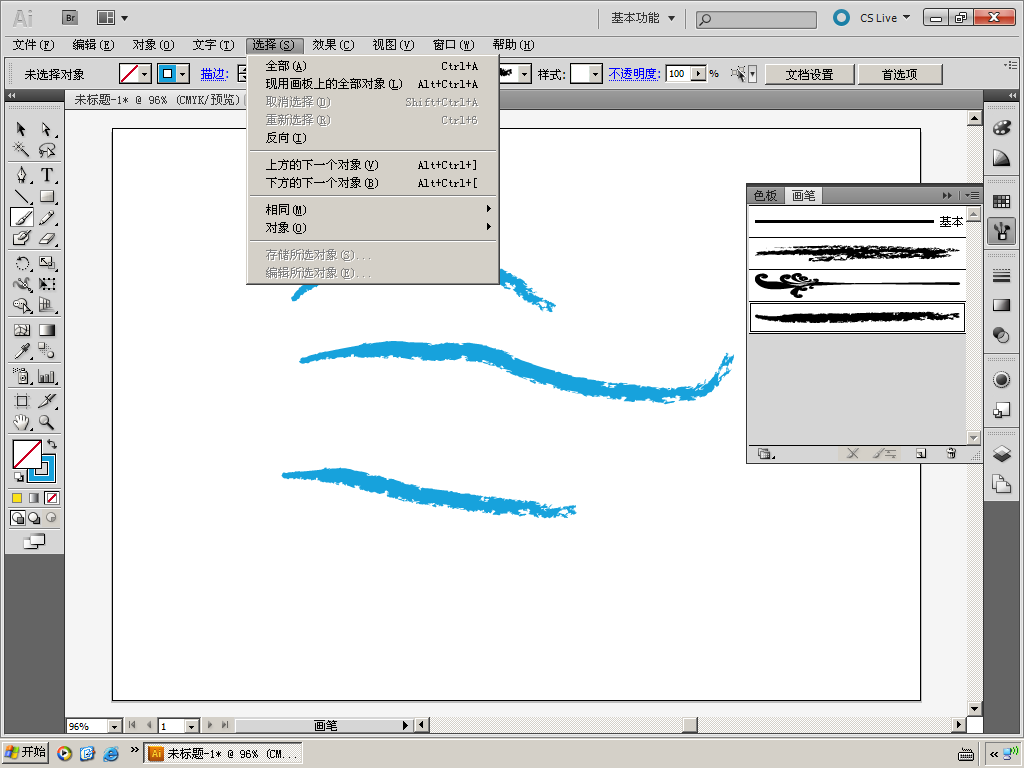1024x768 pixels.
Task: Swap fill and stroke colors
Action: [x=52, y=444]
